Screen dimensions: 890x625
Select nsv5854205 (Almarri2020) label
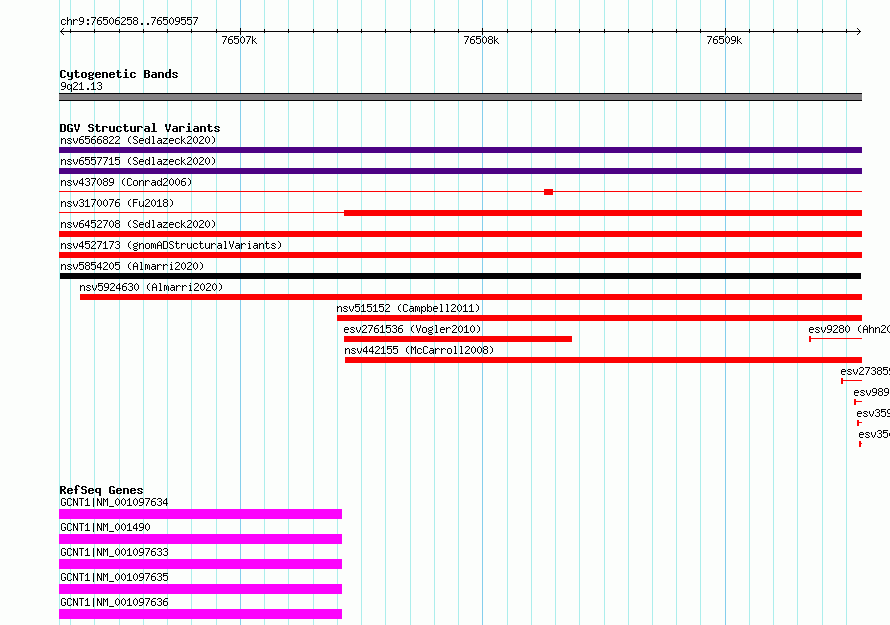coord(132,266)
